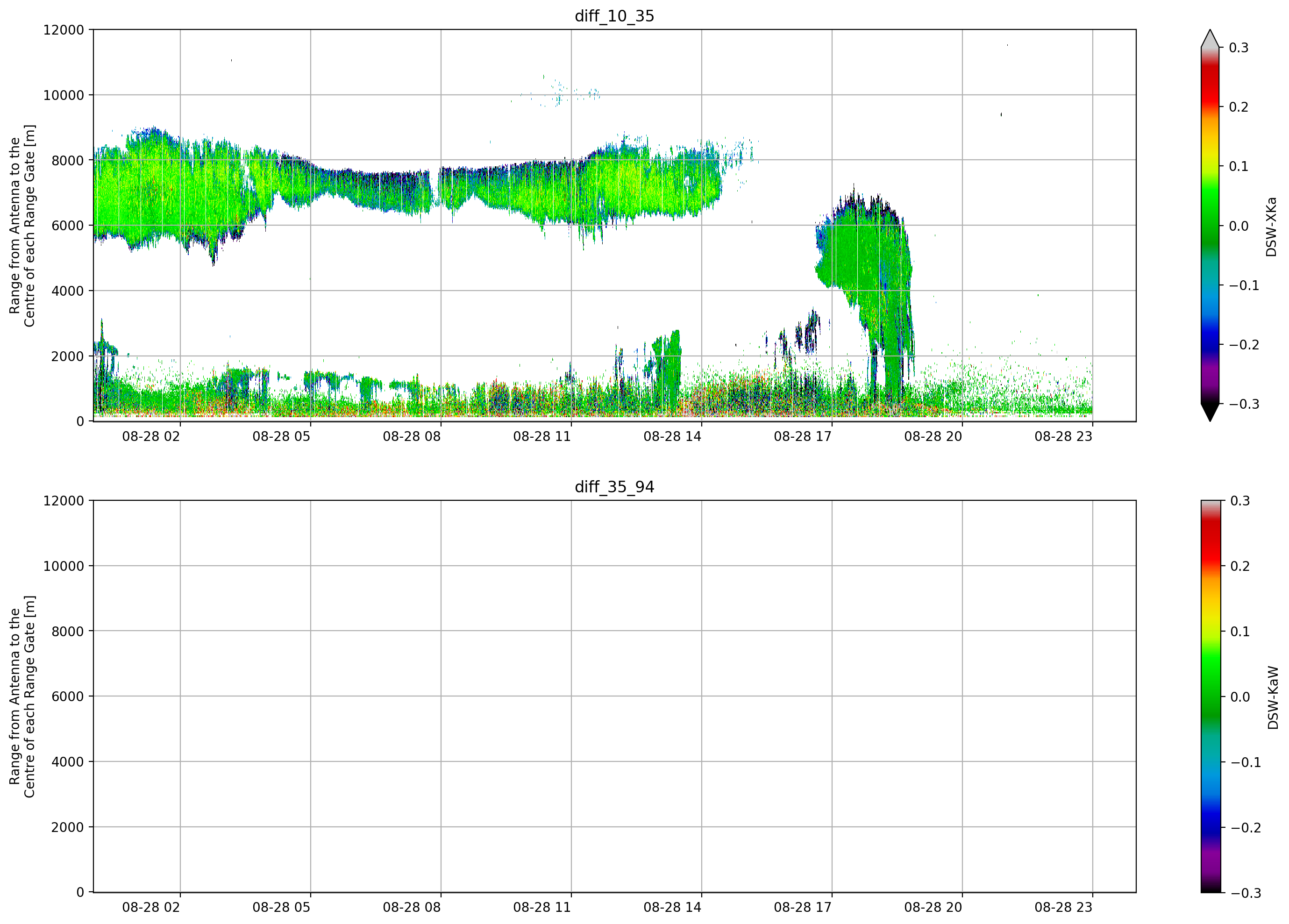Click the 08-28 11 tick label on top plot
The height and width of the screenshot is (924, 1289).
[x=541, y=436]
